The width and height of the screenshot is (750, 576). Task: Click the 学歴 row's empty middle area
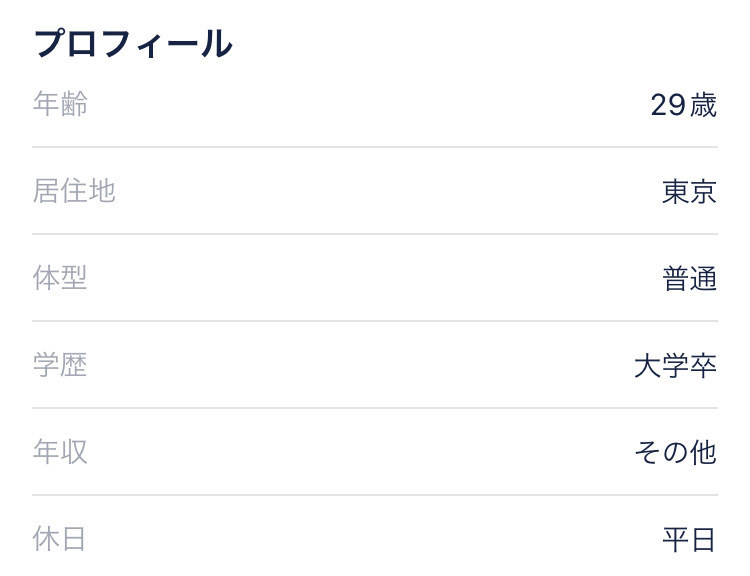361,365
